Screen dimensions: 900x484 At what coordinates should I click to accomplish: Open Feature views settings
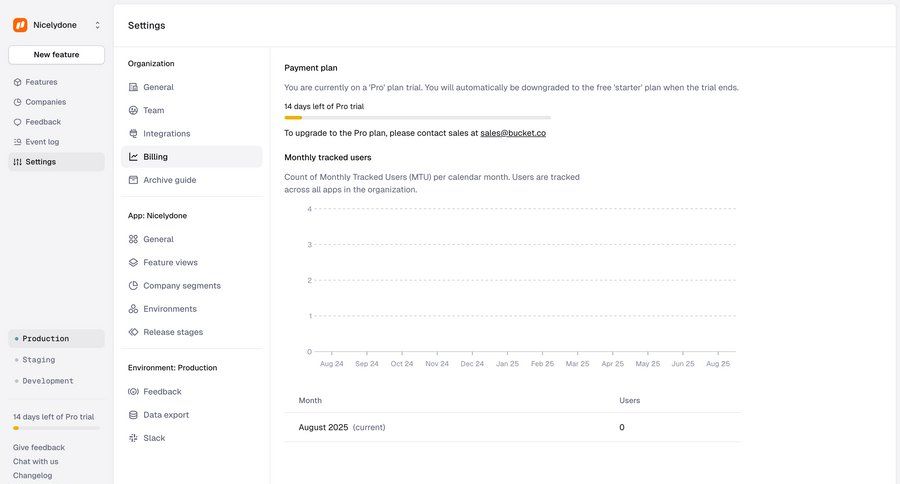pyautogui.click(x=192, y=262)
